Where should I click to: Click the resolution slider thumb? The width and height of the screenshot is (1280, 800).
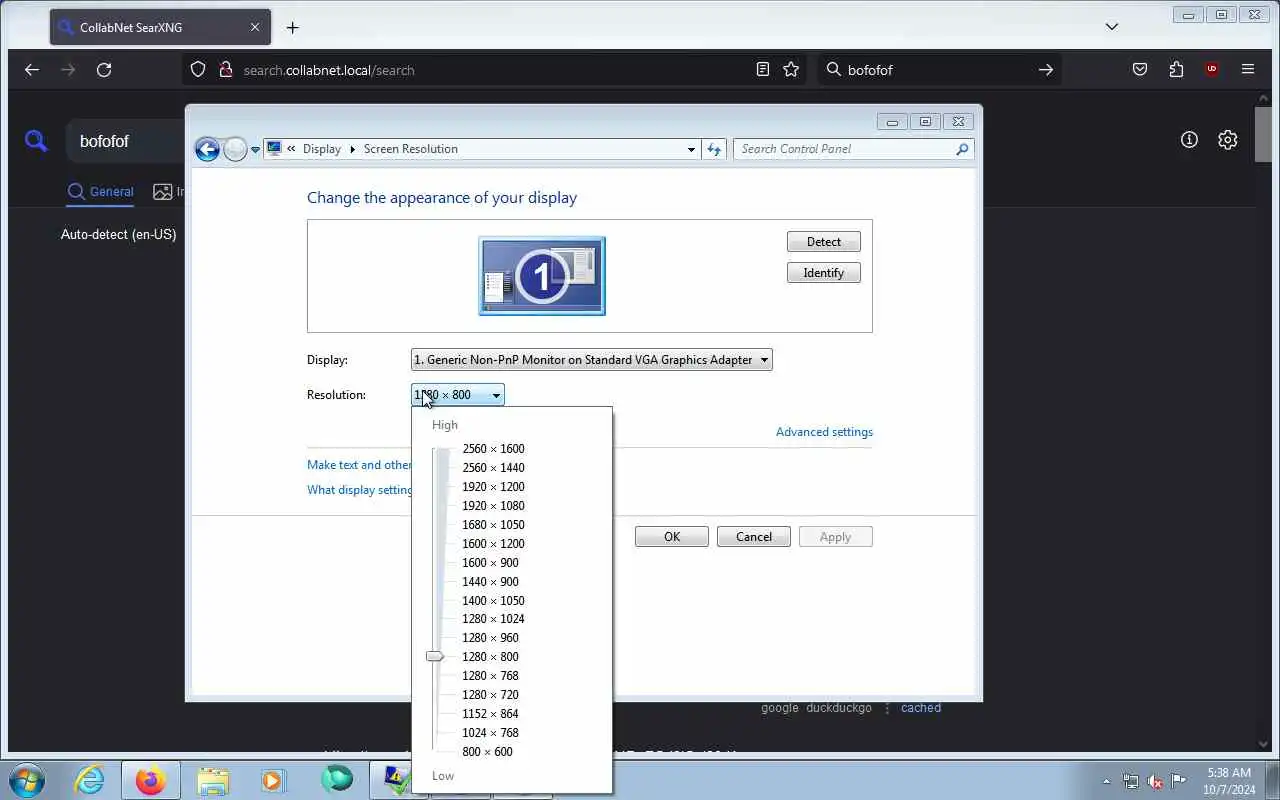[x=434, y=657]
